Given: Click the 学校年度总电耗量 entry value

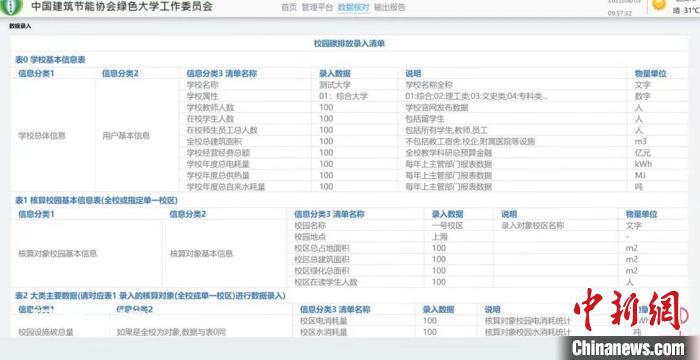Looking at the screenshot, I should (355, 164).
